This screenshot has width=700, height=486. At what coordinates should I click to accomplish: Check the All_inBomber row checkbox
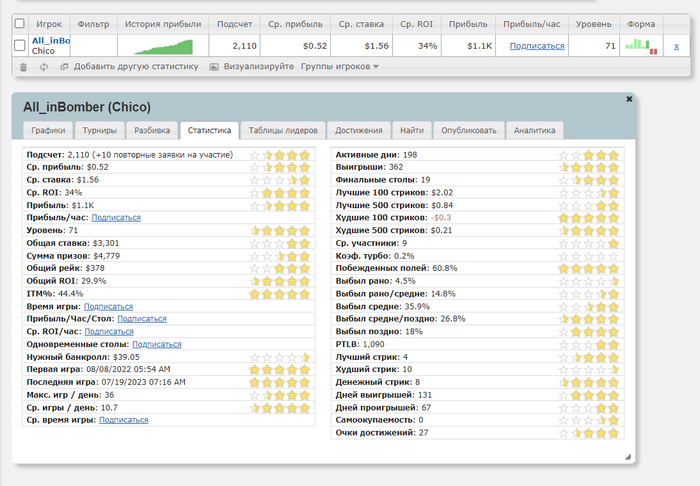coord(20,45)
